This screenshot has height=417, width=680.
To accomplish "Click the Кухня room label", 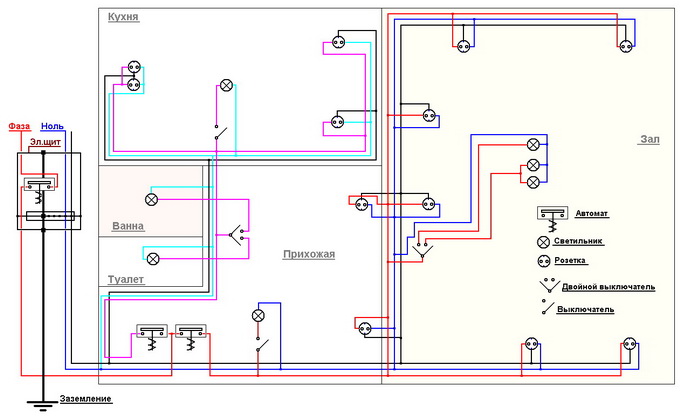I will tap(123, 18).
